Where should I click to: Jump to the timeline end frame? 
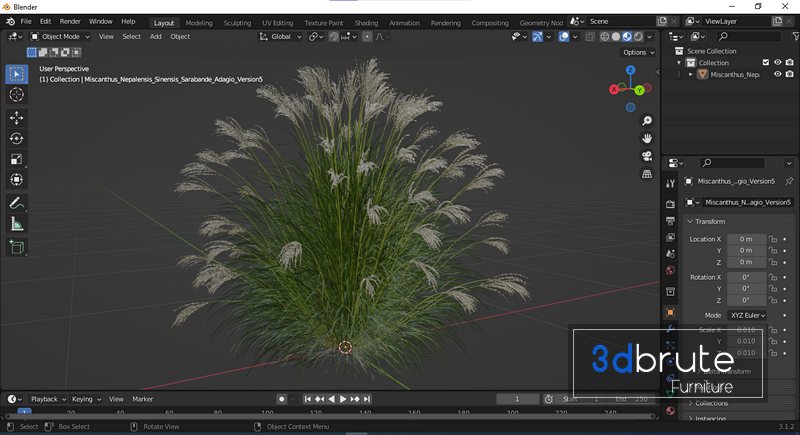(x=366, y=399)
